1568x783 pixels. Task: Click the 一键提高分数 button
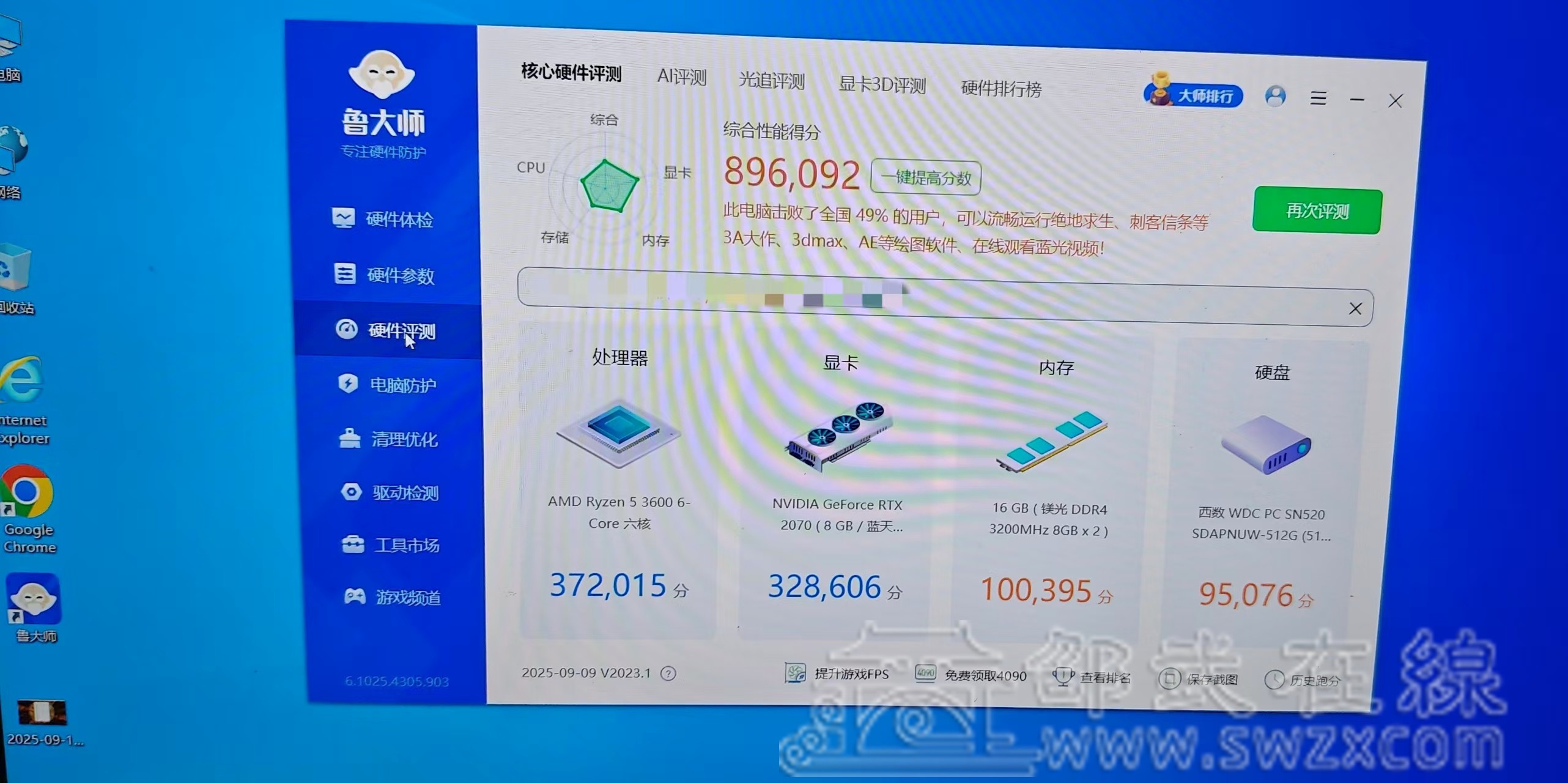[x=926, y=178]
